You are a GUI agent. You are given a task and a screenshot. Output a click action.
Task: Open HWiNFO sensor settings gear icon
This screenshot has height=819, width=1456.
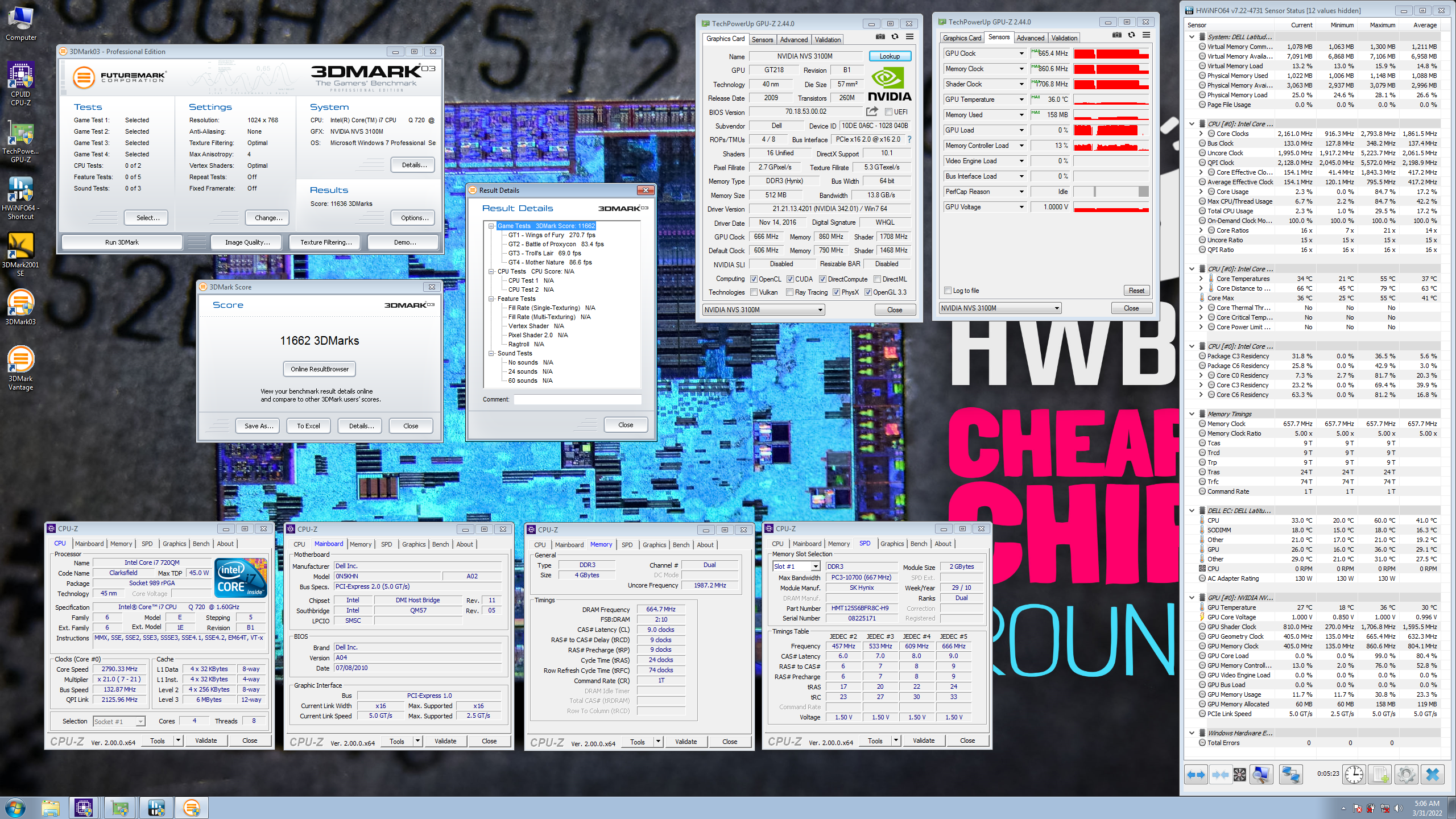click(1406, 774)
